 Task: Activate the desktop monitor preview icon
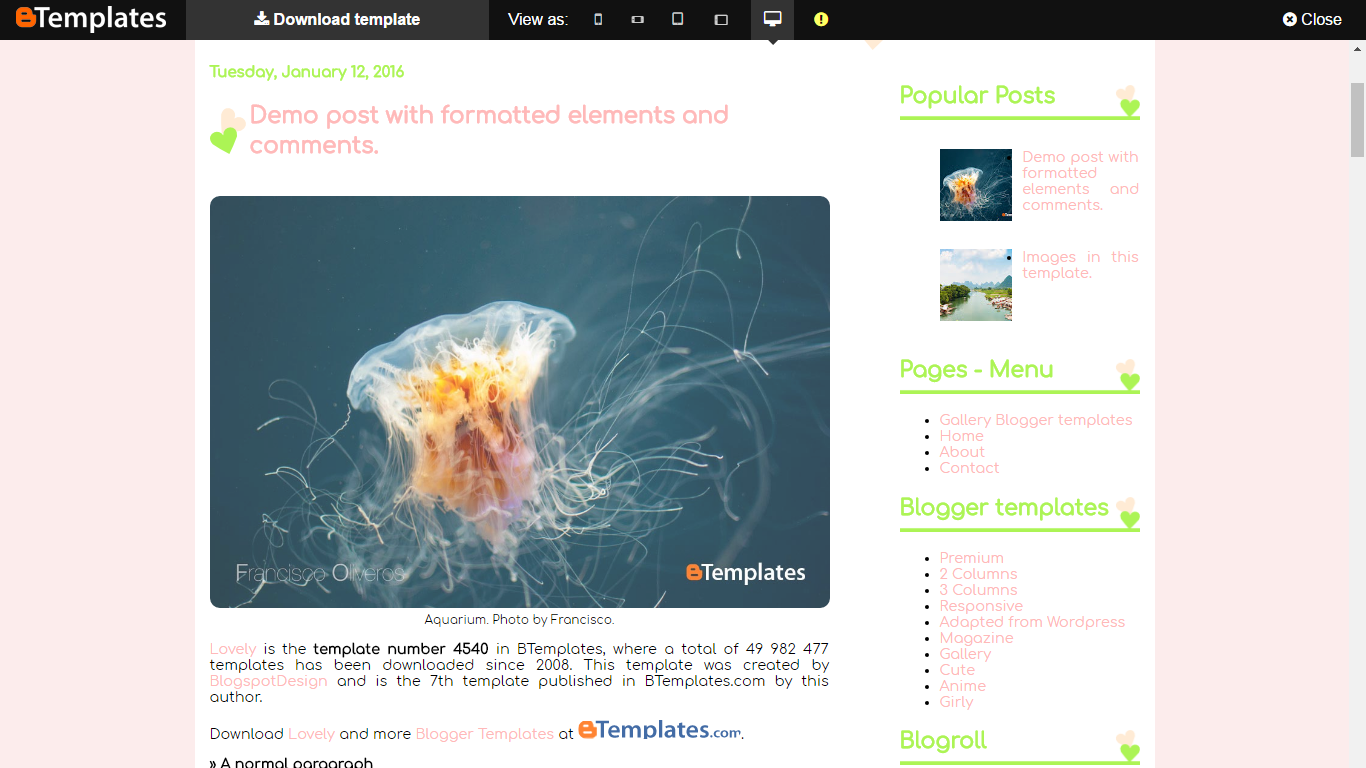coord(771,19)
